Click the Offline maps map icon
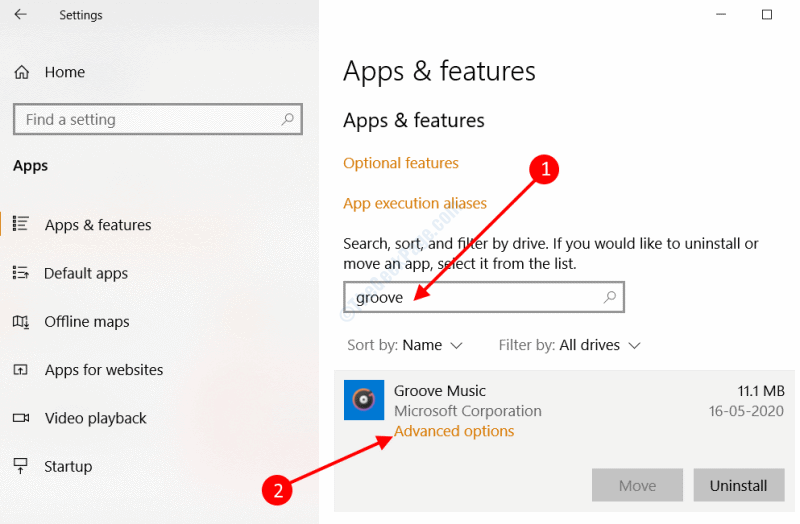 21,321
